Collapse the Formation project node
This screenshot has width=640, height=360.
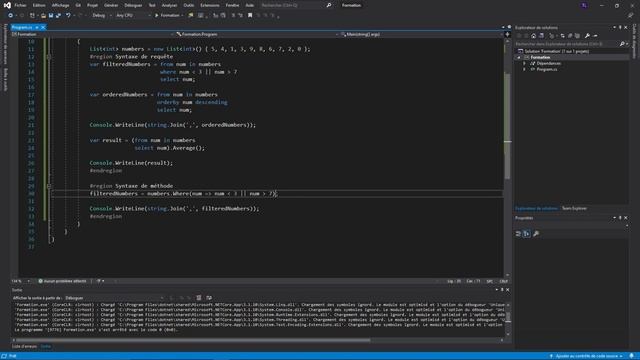(519, 58)
